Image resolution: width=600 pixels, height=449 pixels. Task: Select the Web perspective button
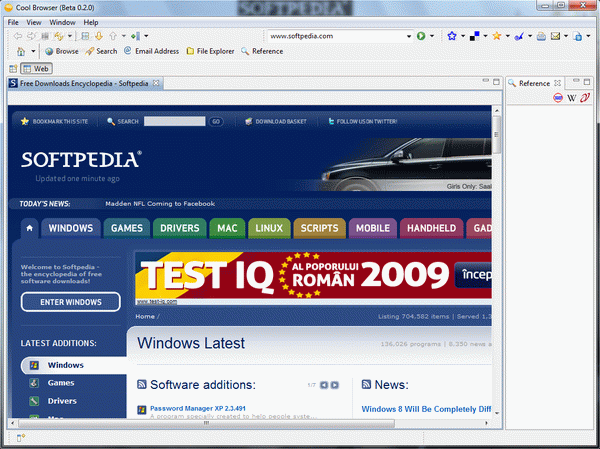coord(36,69)
